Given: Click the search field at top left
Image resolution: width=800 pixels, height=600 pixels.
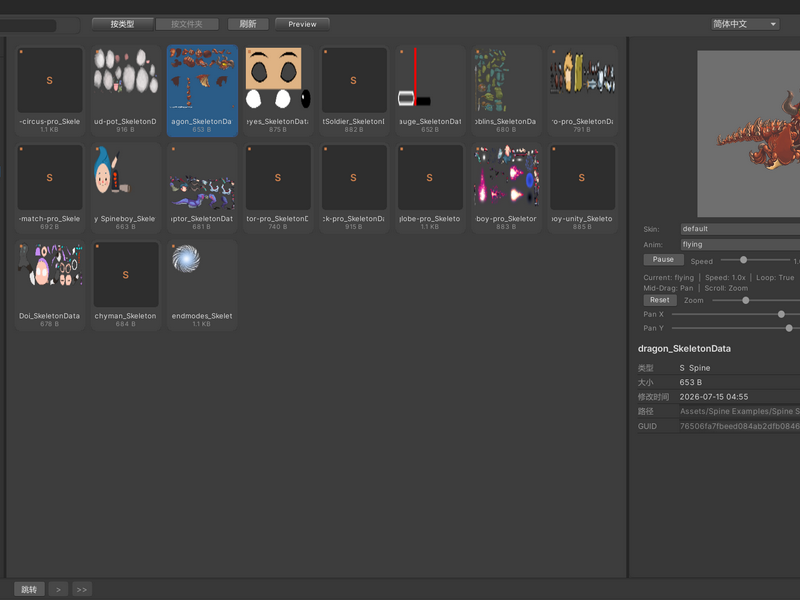Looking at the screenshot, I should click(x=28, y=26).
